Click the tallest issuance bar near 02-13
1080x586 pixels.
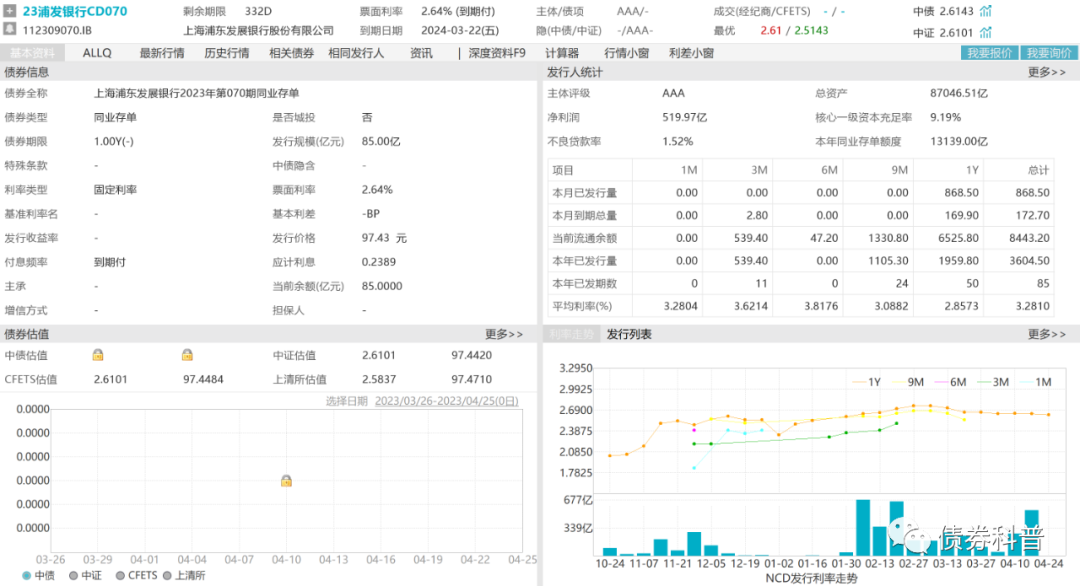tap(862, 527)
